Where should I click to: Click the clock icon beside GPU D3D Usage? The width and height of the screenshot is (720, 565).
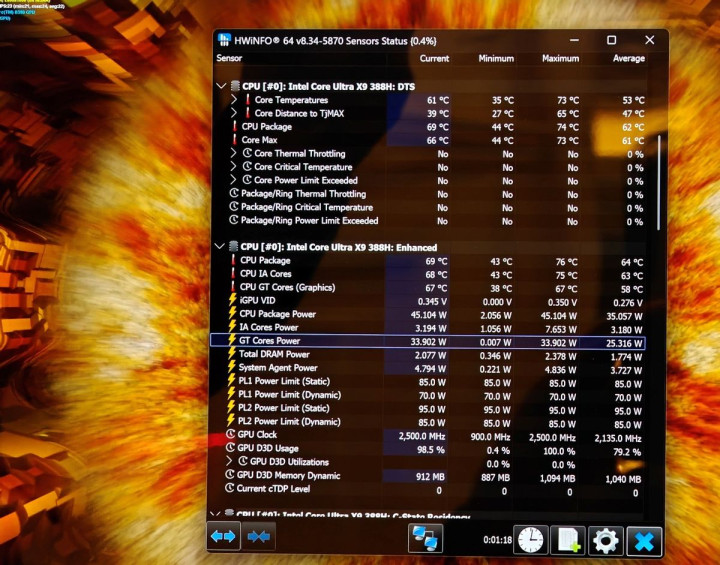pyautogui.click(x=231, y=447)
